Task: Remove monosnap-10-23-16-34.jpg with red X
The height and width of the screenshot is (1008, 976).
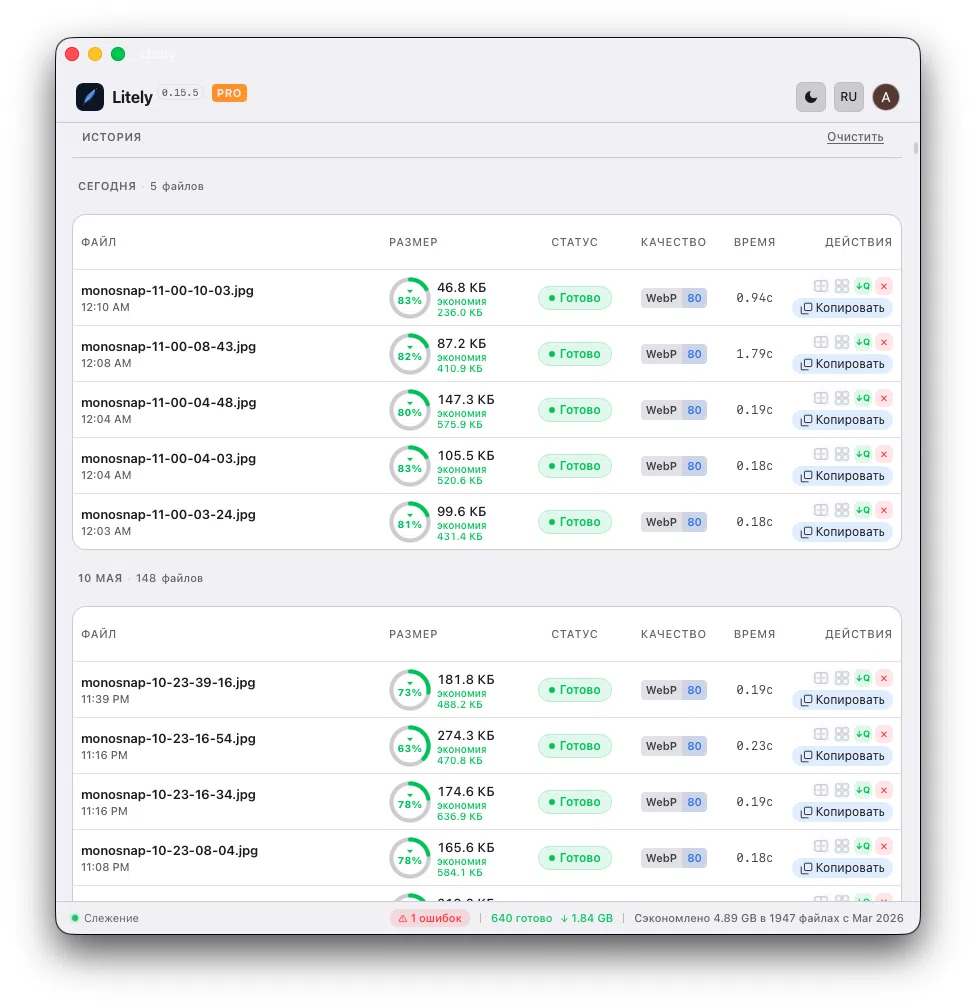Action: [x=884, y=789]
